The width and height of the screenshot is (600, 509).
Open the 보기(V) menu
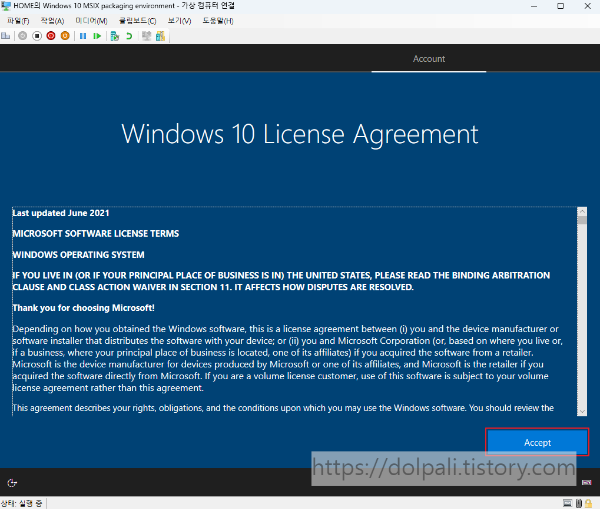[x=179, y=21]
